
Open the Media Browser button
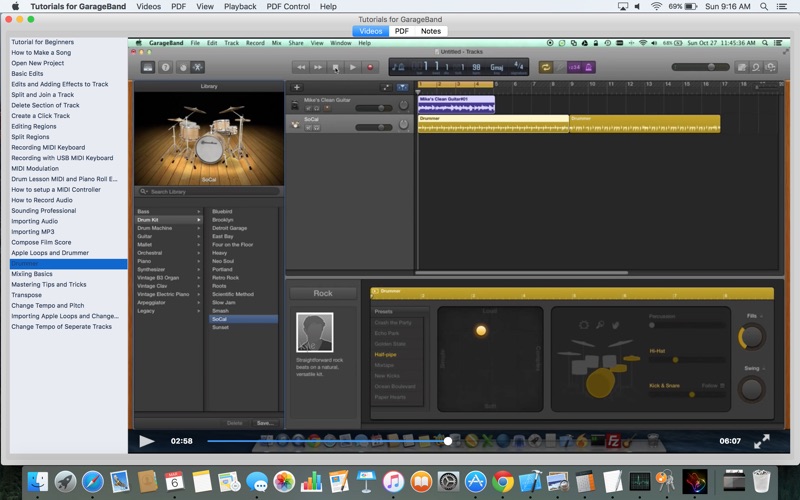tap(770, 67)
